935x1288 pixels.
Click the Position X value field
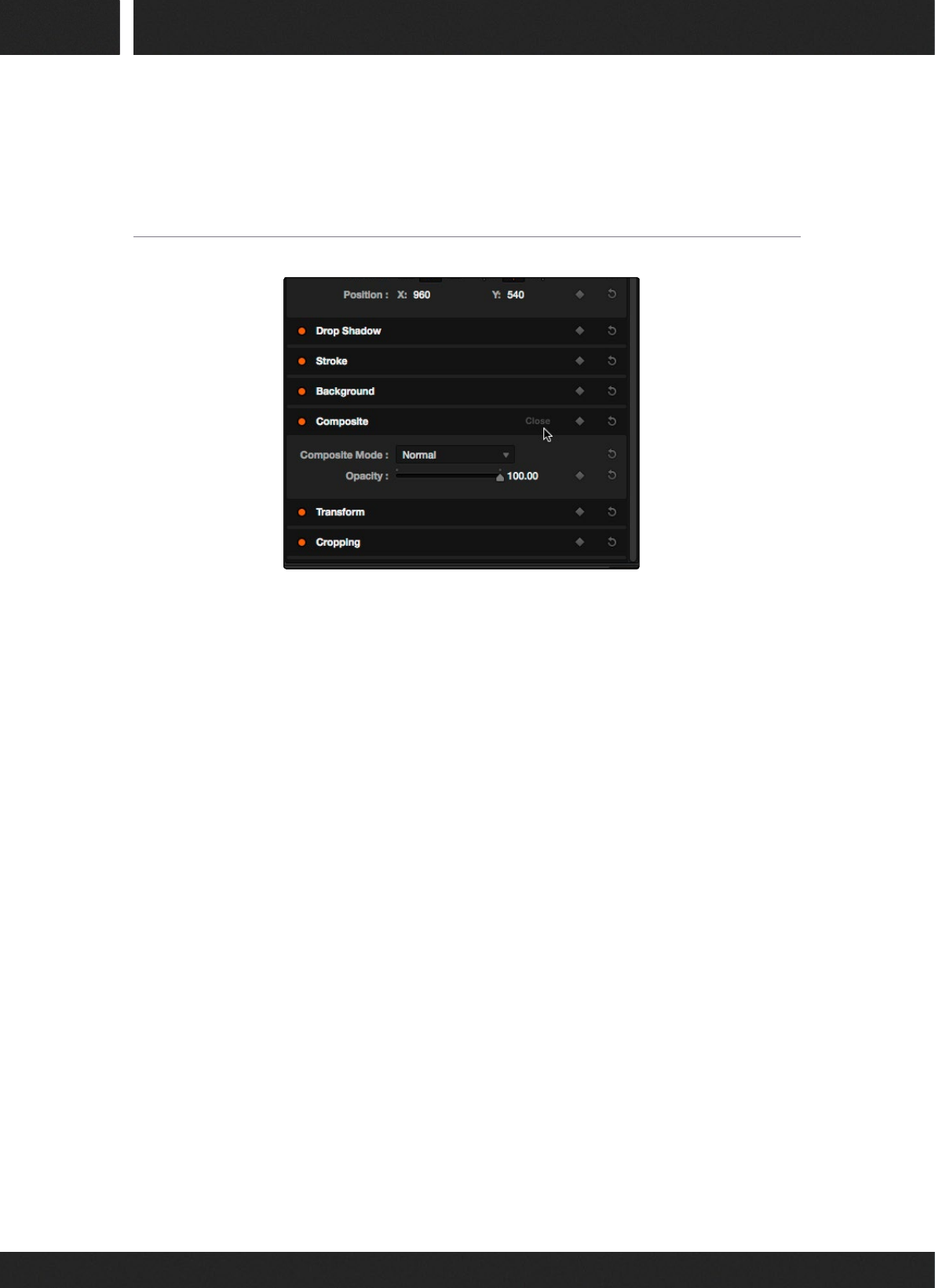(x=422, y=295)
